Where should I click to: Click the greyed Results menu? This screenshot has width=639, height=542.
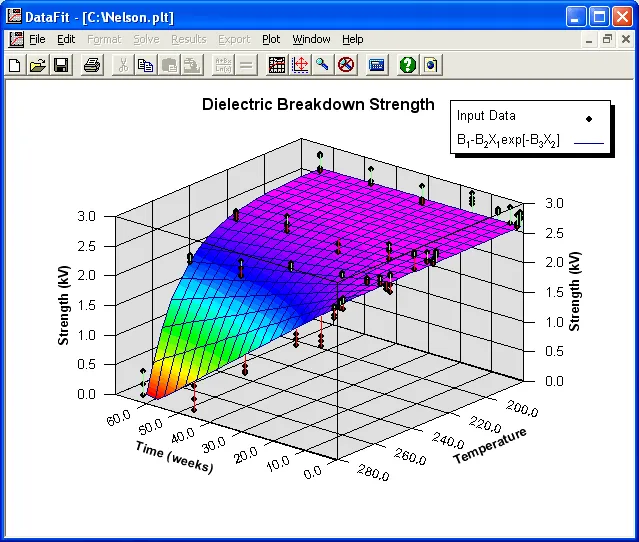coord(189,40)
